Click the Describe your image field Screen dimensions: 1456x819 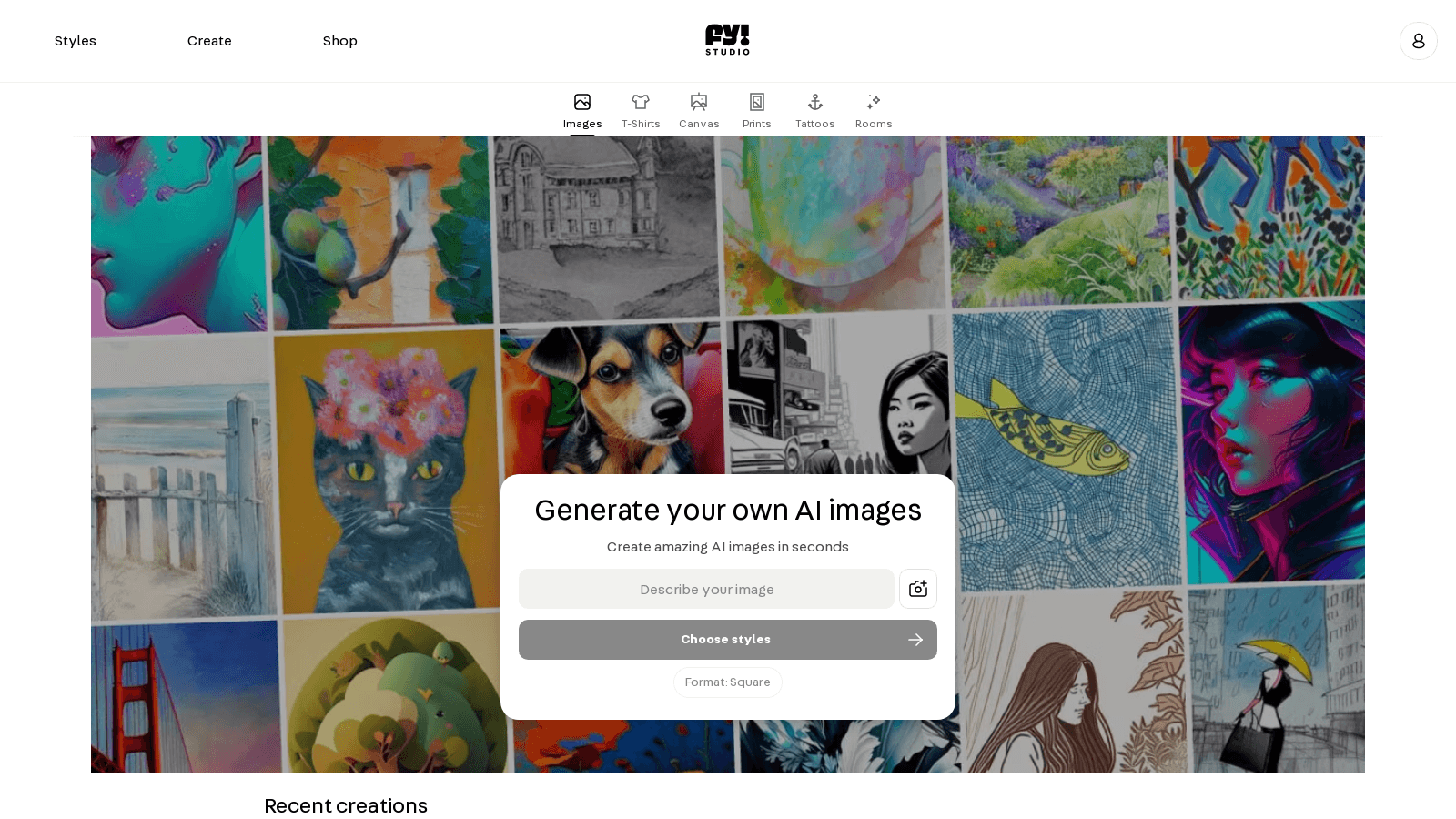tap(707, 589)
